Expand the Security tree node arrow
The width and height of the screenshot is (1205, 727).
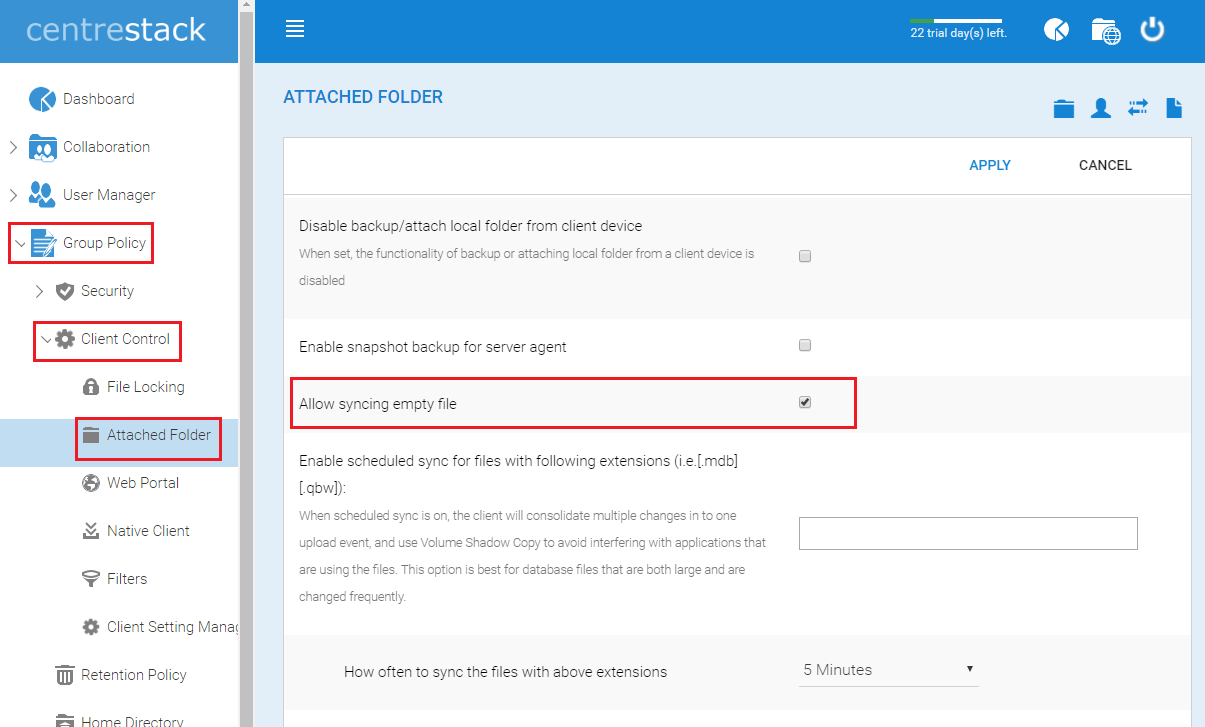point(39,291)
